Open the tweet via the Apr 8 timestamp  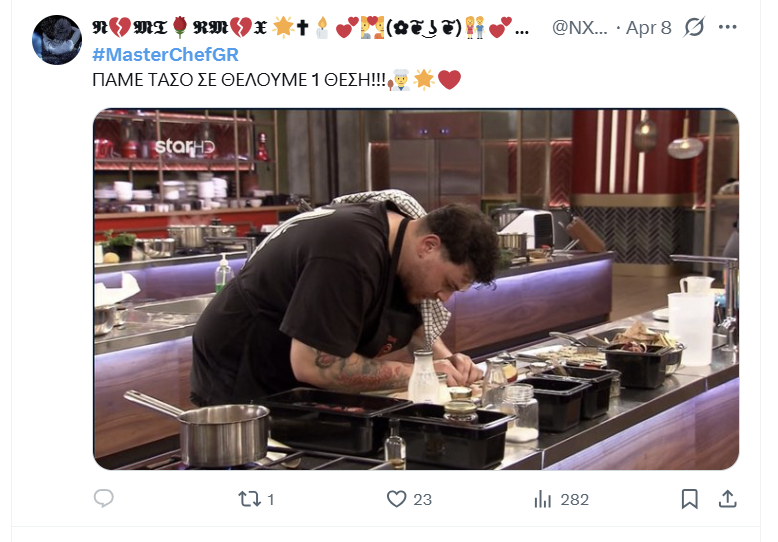coord(648,28)
